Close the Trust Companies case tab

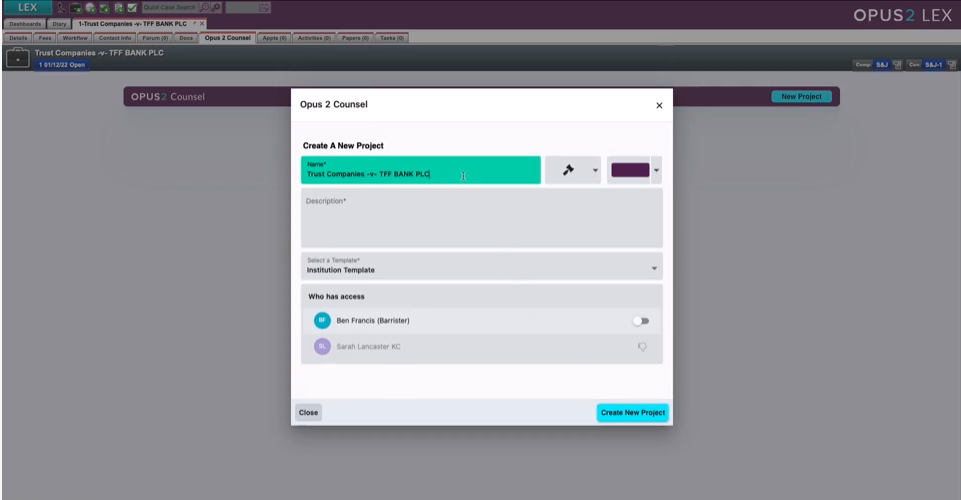click(202, 23)
